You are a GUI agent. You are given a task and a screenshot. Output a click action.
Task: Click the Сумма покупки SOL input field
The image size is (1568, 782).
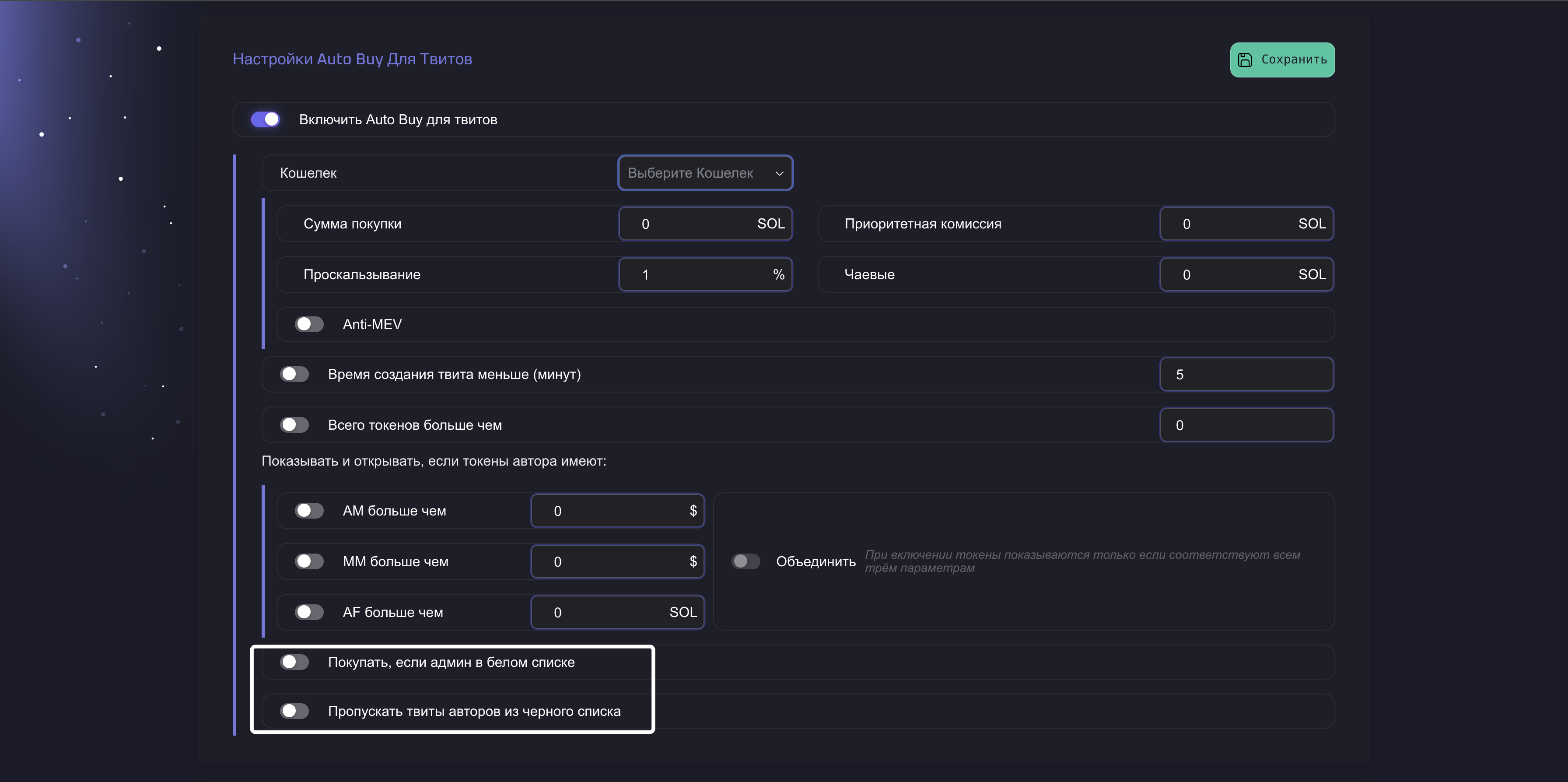coord(694,224)
